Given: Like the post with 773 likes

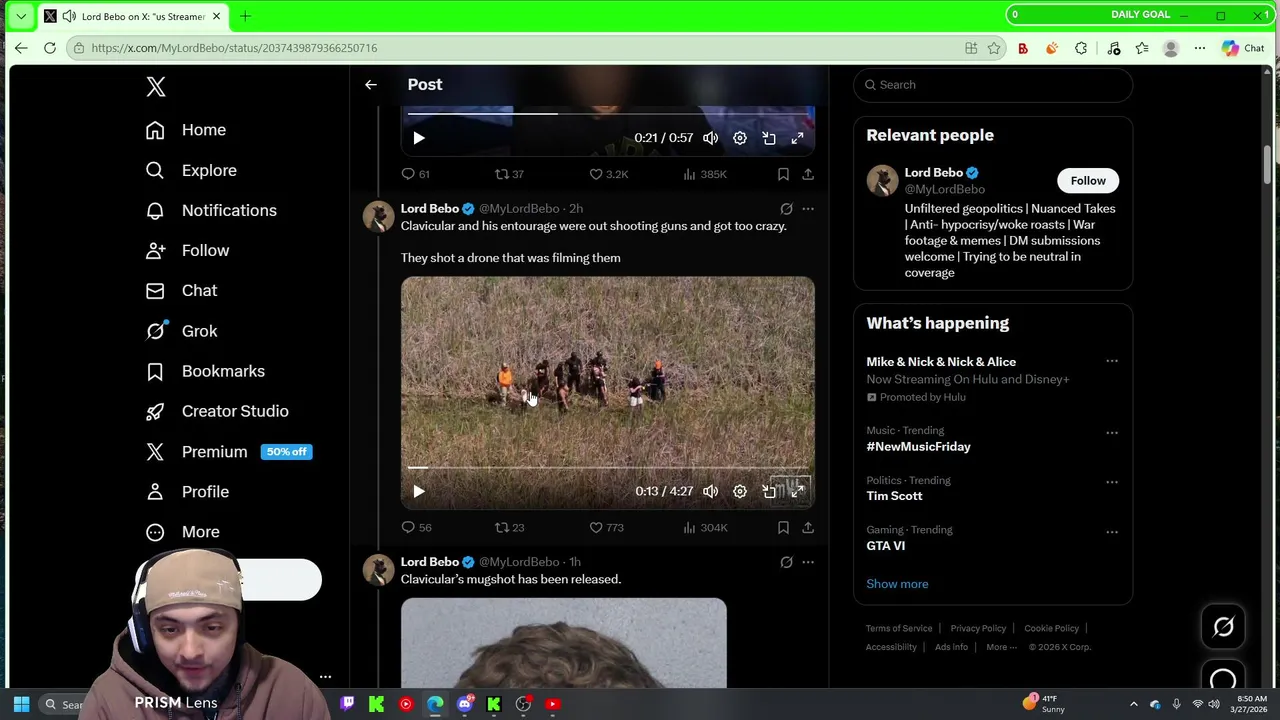Looking at the screenshot, I should click(x=606, y=527).
